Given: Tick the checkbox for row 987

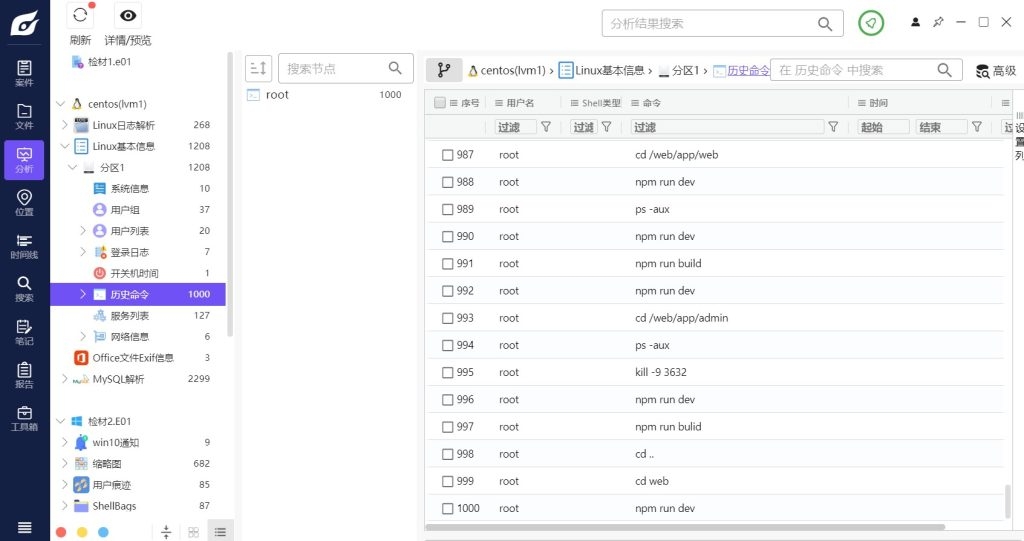Looking at the screenshot, I should 448,155.
